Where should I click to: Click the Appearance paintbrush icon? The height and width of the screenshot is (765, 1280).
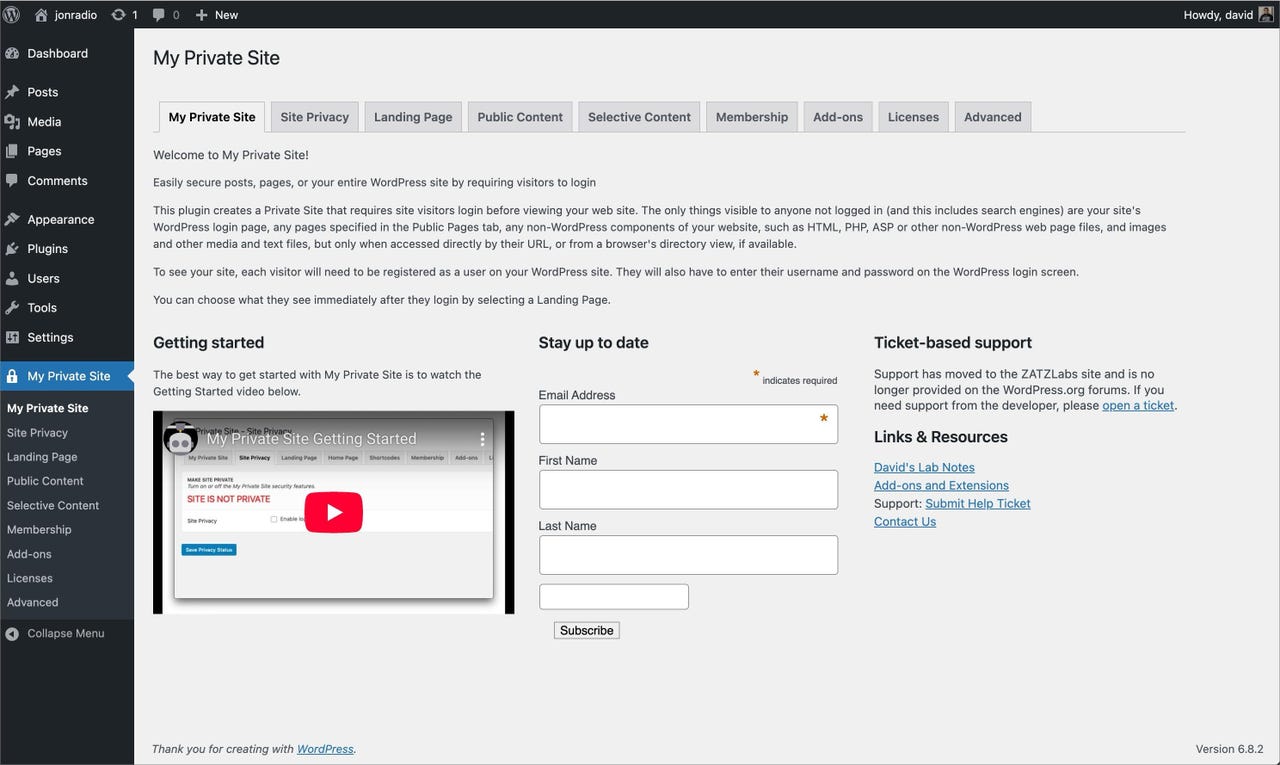pos(12,220)
